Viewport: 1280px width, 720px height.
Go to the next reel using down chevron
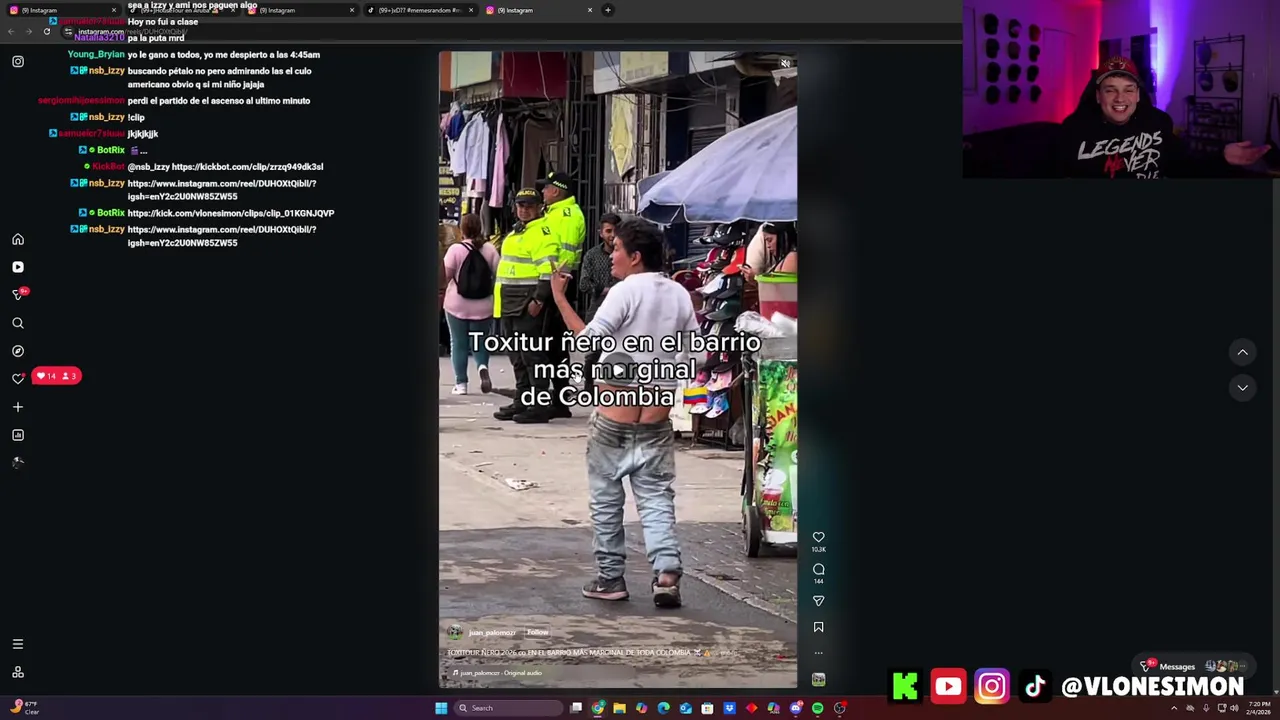point(1242,387)
